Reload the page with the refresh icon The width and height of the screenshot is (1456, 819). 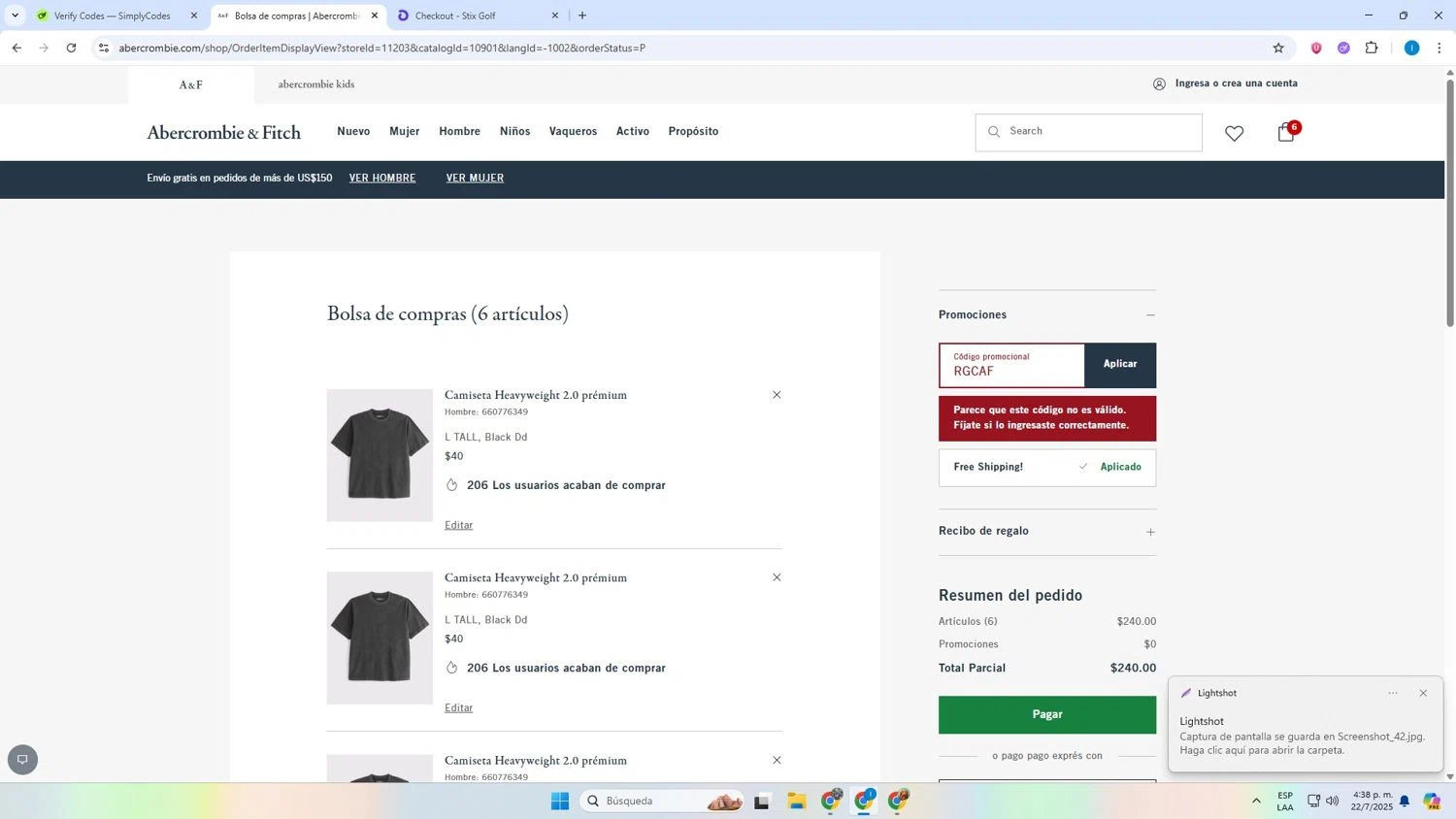point(71,48)
